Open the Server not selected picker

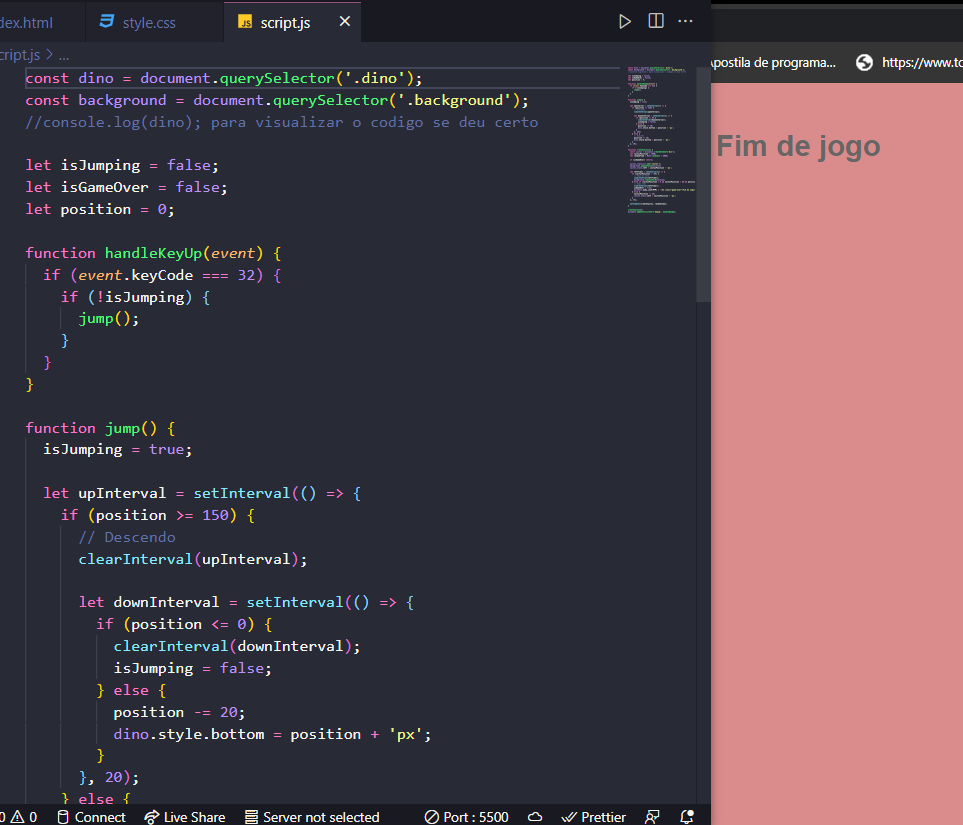point(310,817)
